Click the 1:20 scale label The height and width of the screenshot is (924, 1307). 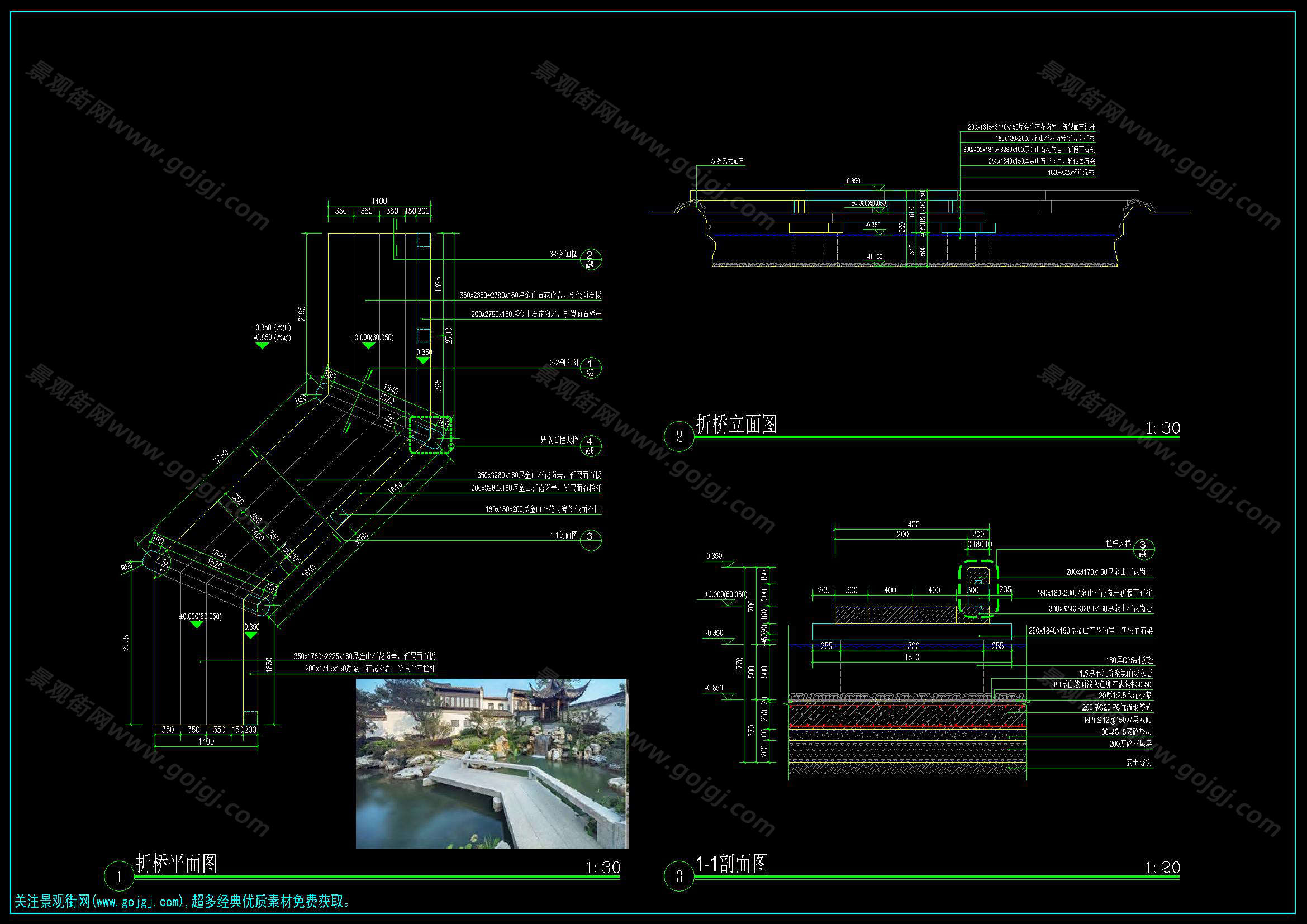(x=1162, y=868)
